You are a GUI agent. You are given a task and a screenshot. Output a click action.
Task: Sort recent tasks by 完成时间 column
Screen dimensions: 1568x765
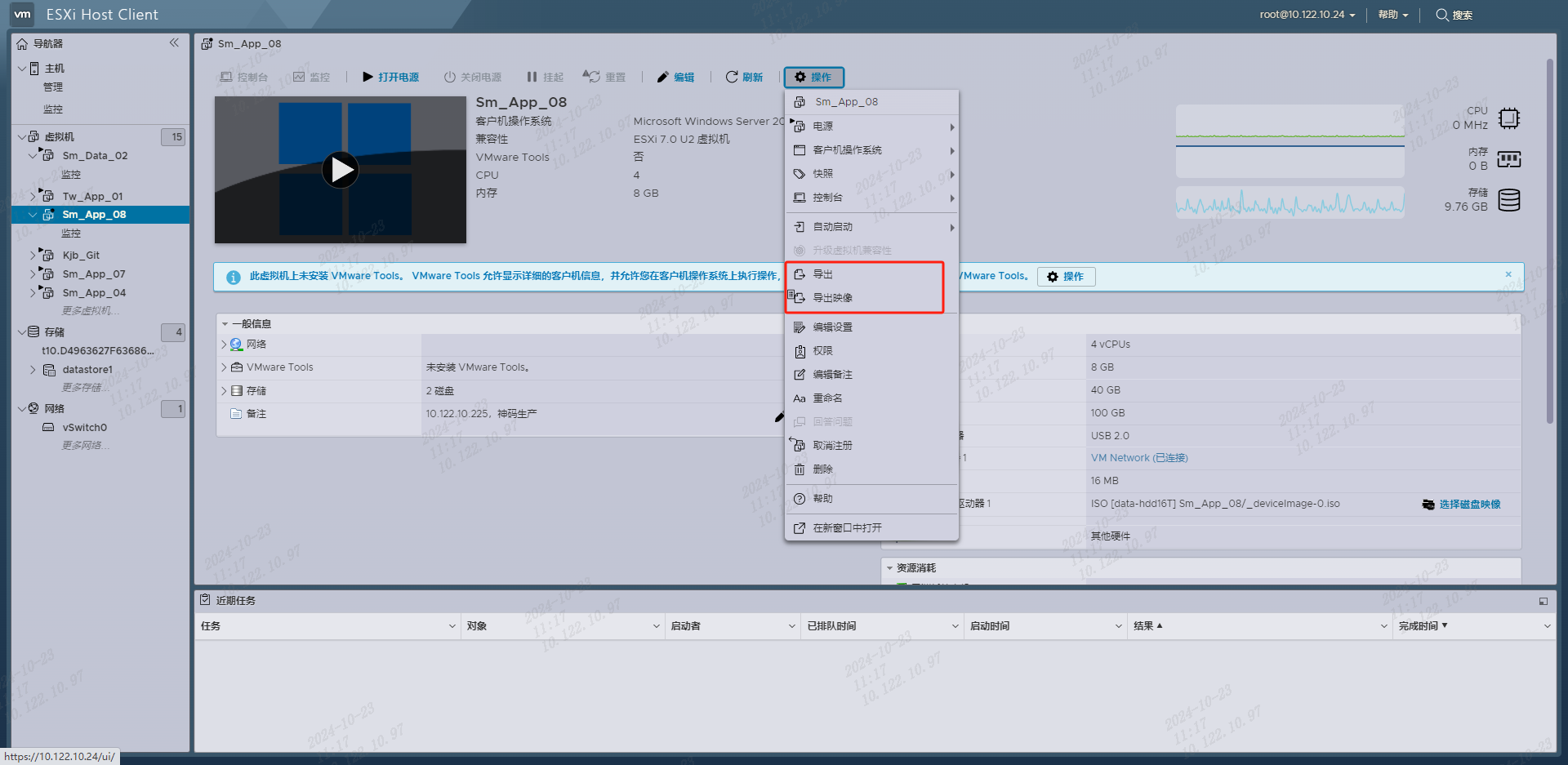1423,626
